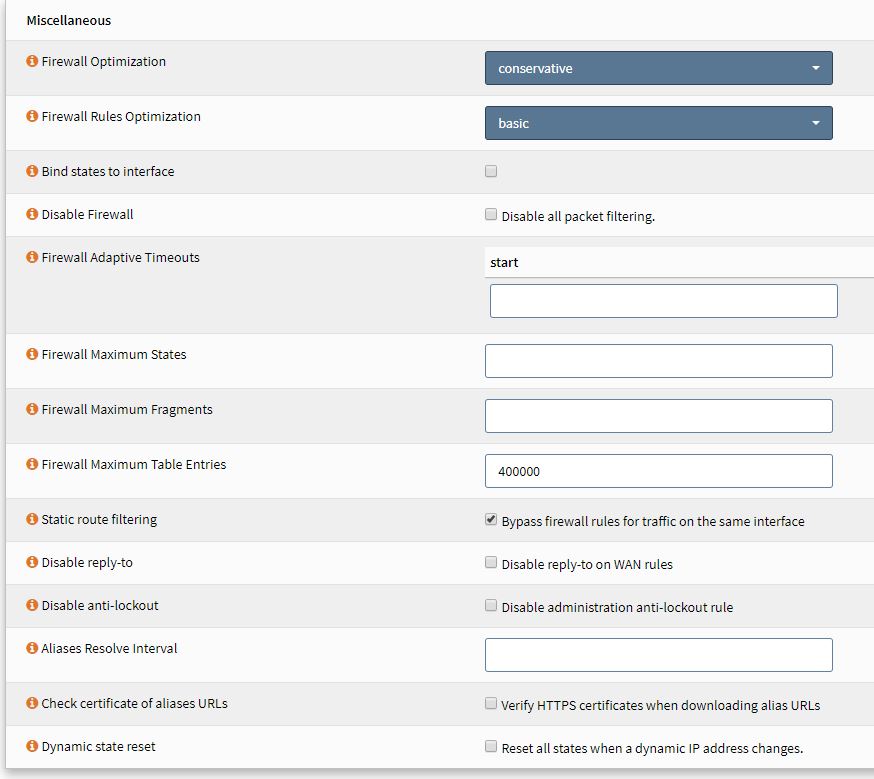
Task: Click the start label under Adaptive Timeouts
Action: pos(504,262)
